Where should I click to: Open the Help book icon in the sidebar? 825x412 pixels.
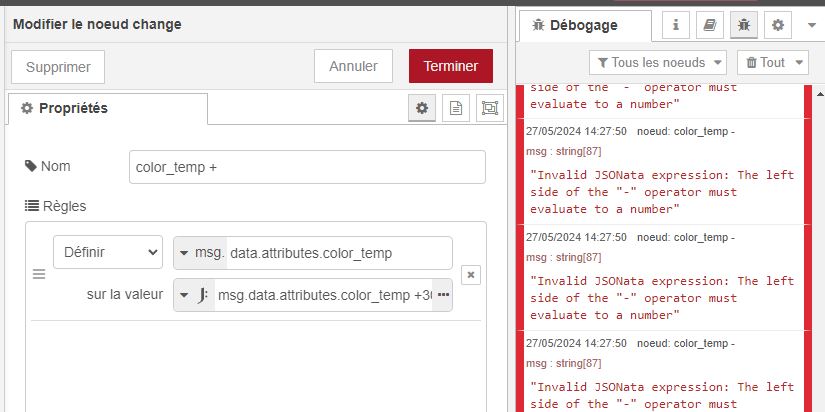pyautogui.click(x=710, y=25)
